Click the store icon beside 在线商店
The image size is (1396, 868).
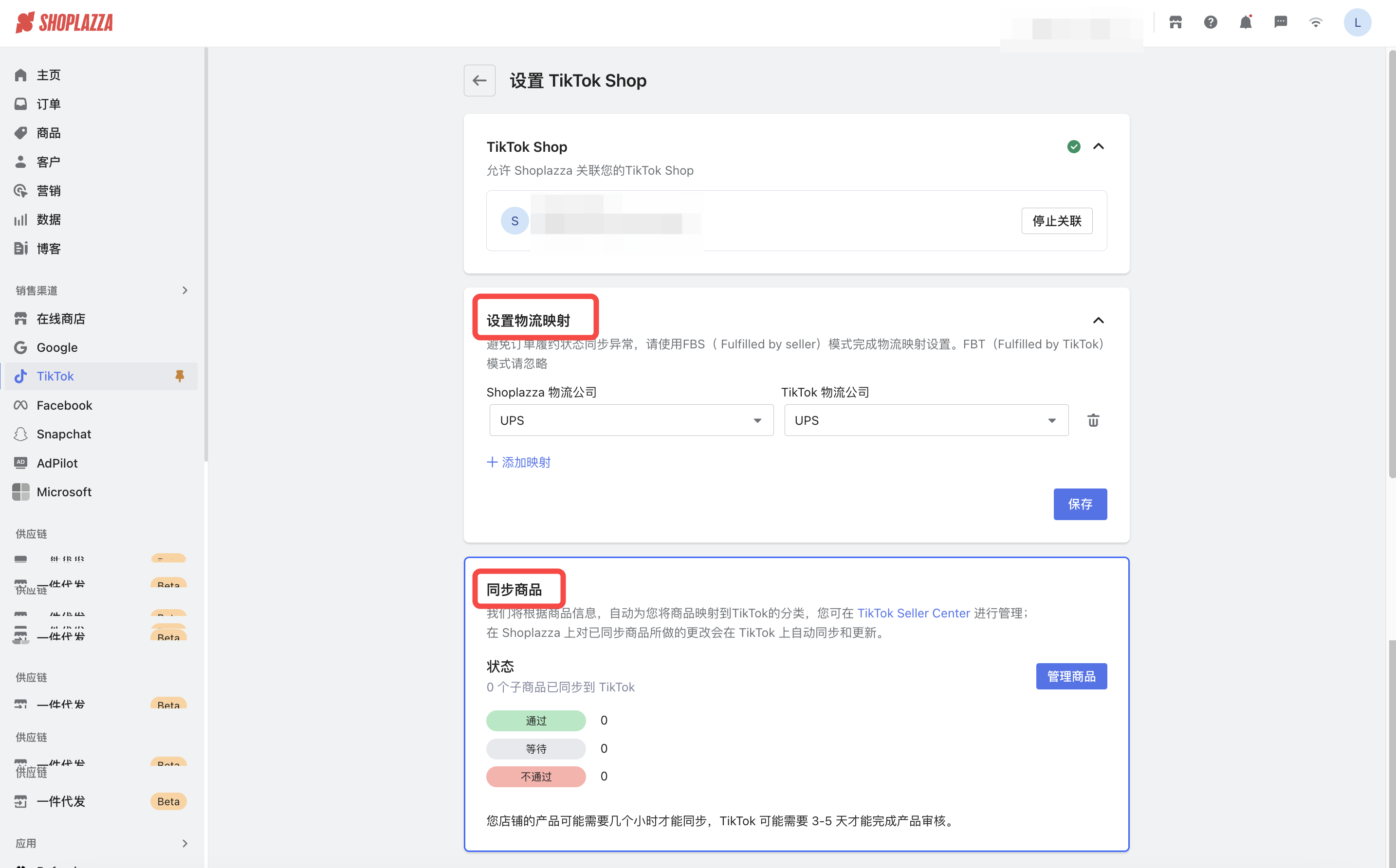point(20,319)
